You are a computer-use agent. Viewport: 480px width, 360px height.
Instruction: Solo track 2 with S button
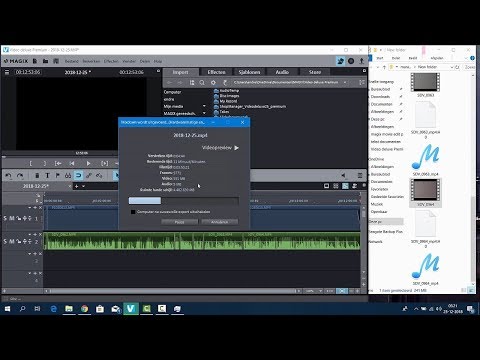pos(5,241)
